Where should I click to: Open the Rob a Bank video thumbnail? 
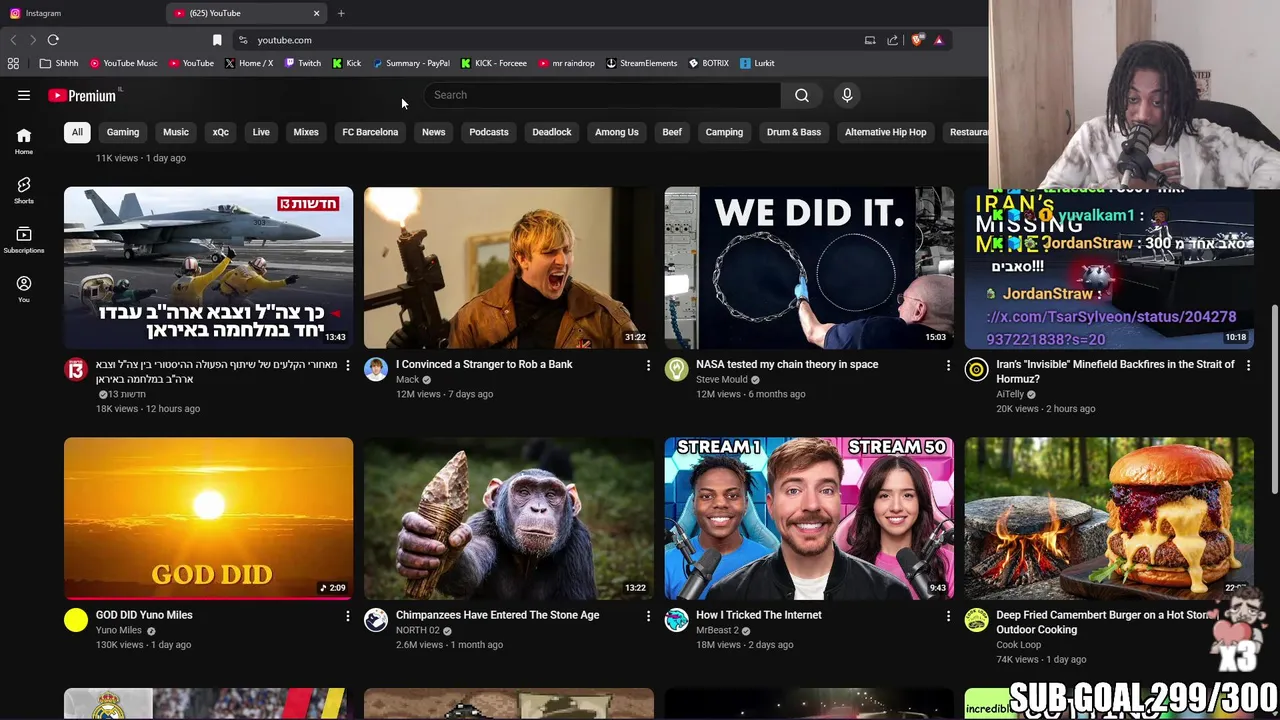(x=509, y=267)
